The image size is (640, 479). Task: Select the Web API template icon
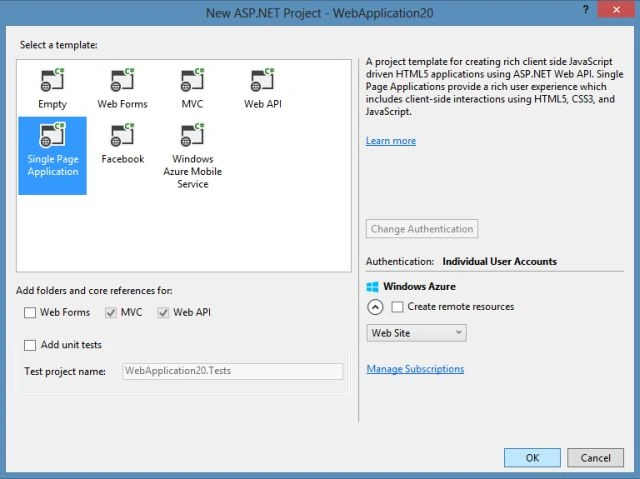pos(262,80)
